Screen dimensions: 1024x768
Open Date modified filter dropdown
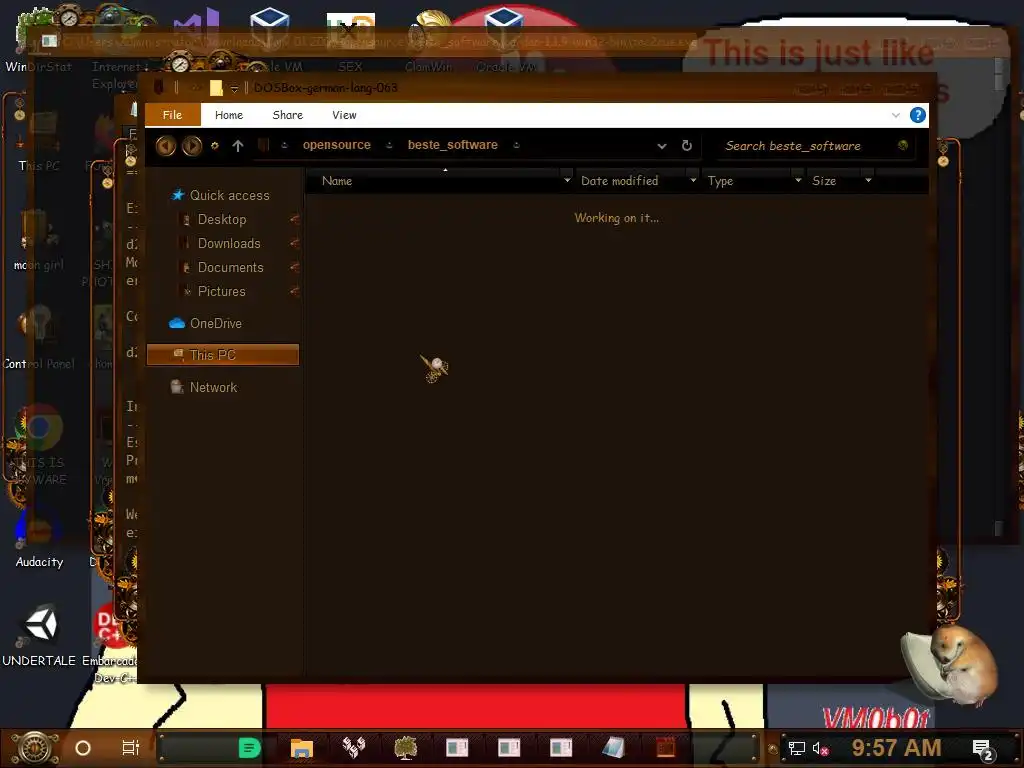coord(693,180)
